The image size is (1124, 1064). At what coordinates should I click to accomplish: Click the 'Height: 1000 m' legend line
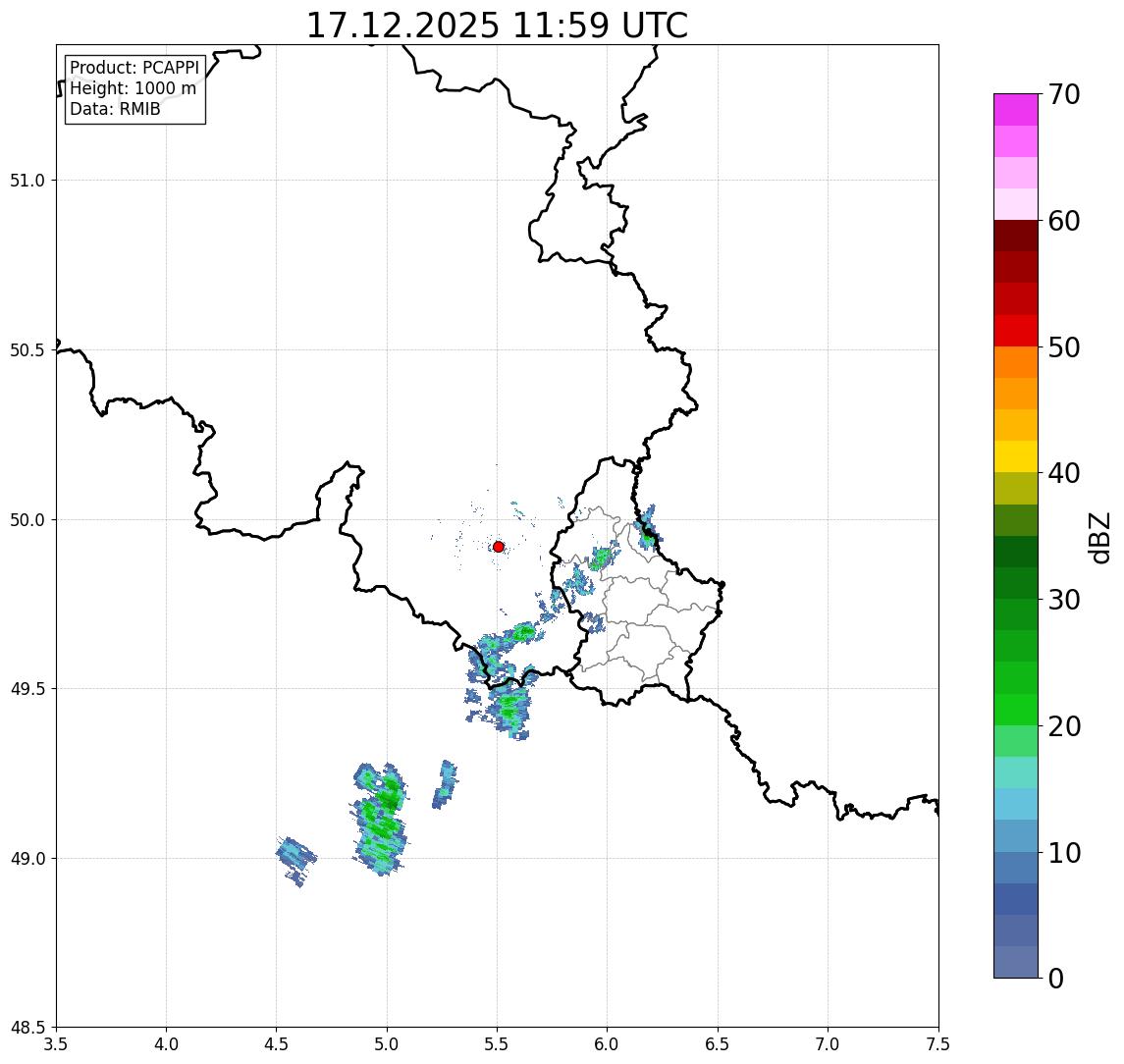133,88
